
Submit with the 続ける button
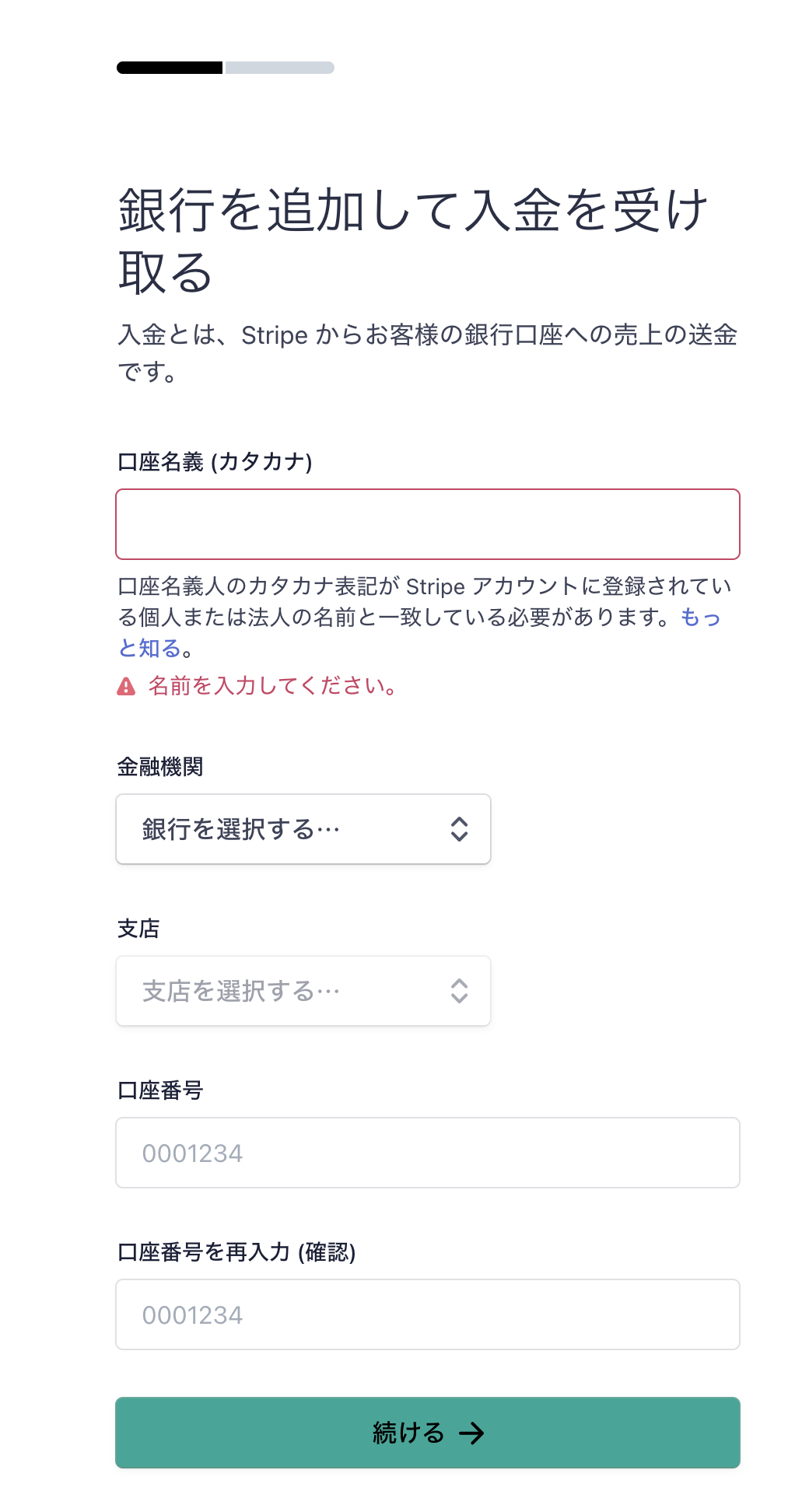(x=428, y=1433)
